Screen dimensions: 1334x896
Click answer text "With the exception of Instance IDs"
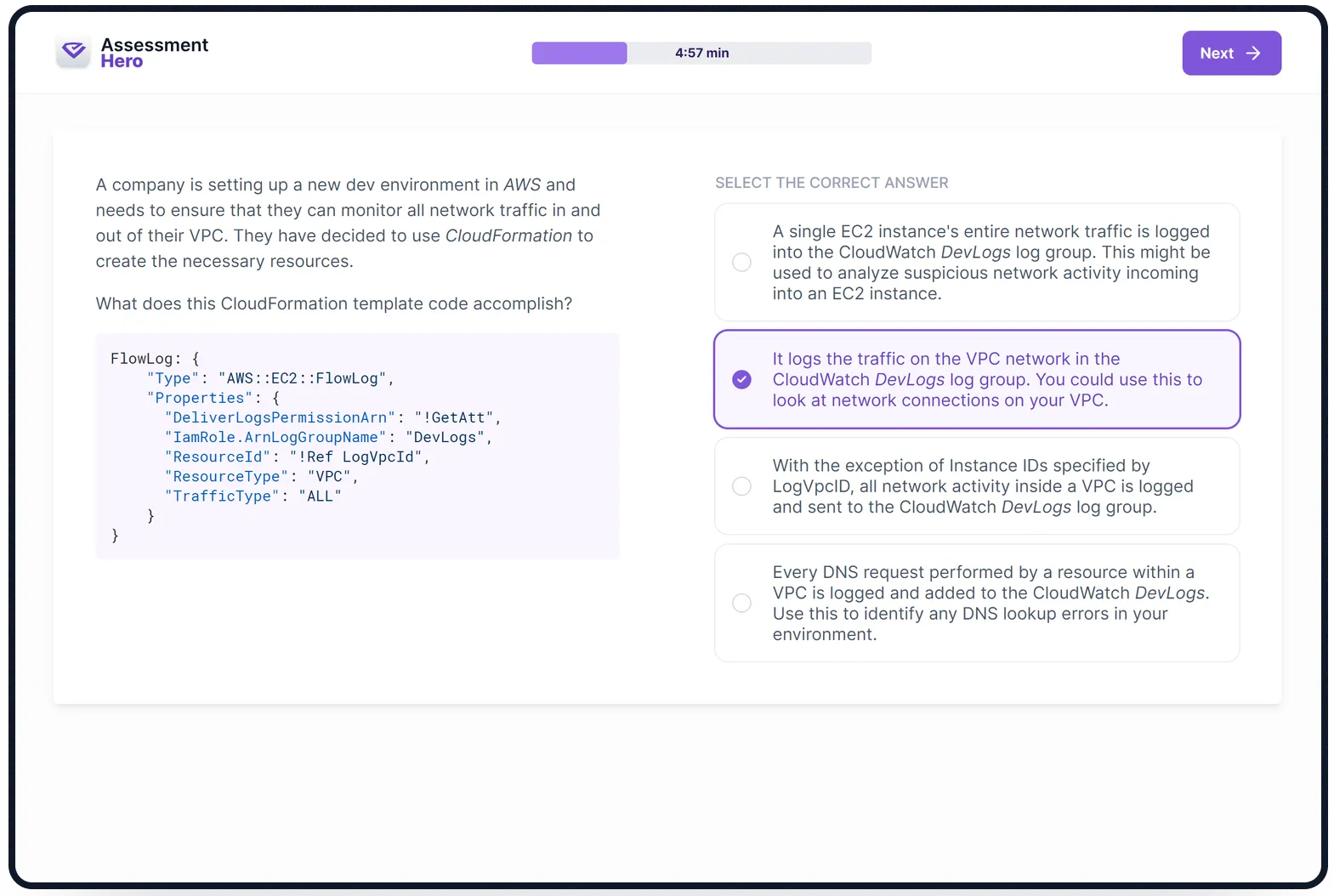tap(983, 486)
